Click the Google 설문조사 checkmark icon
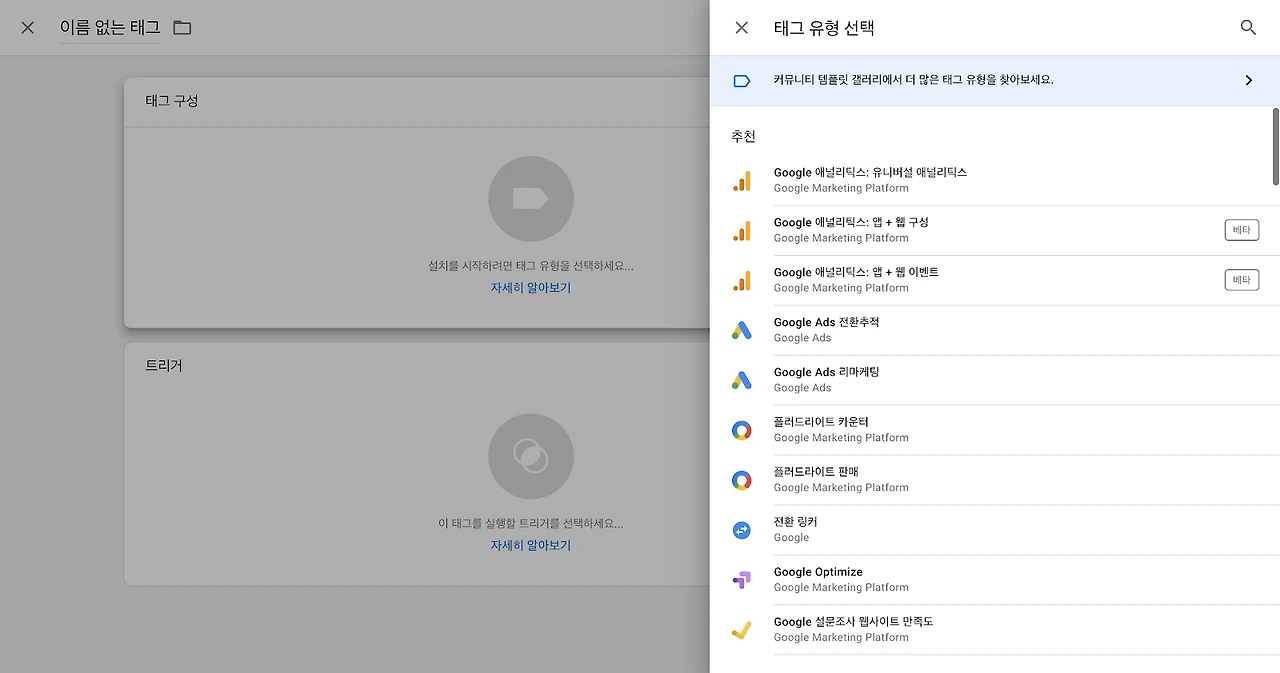 click(741, 630)
